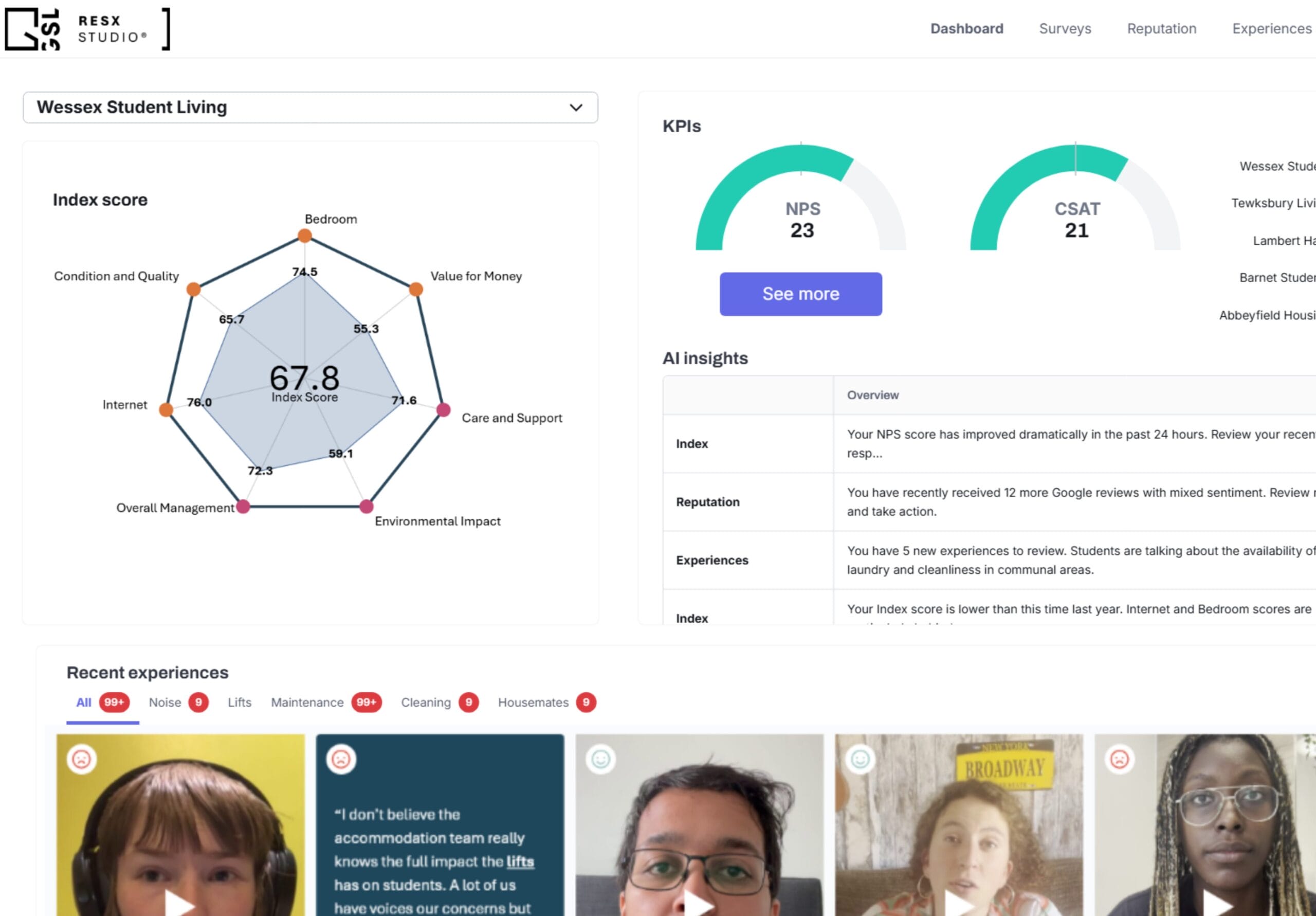Open the Cleaning experiences tab
The height and width of the screenshot is (916, 1316).
tap(440, 703)
